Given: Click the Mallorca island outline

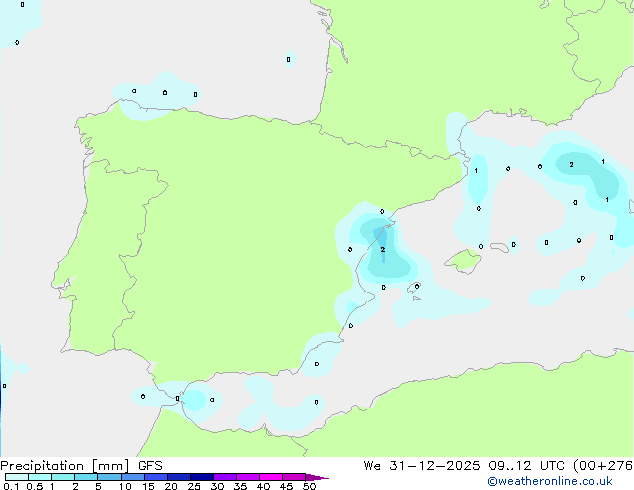Looking at the screenshot, I should [x=463, y=262].
